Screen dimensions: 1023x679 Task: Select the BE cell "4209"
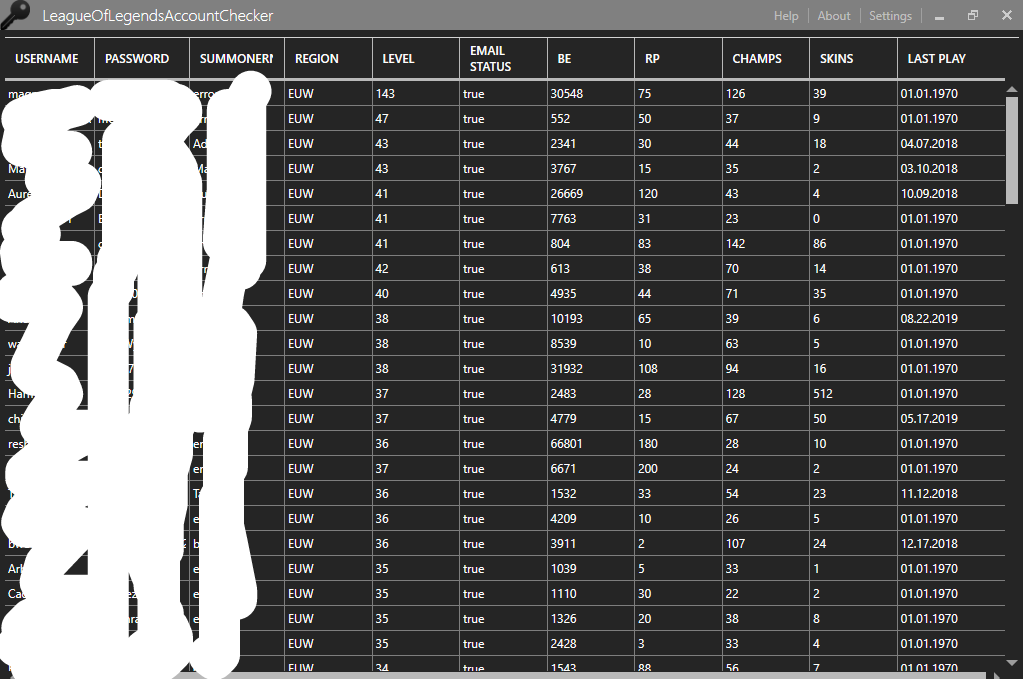pos(591,519)
